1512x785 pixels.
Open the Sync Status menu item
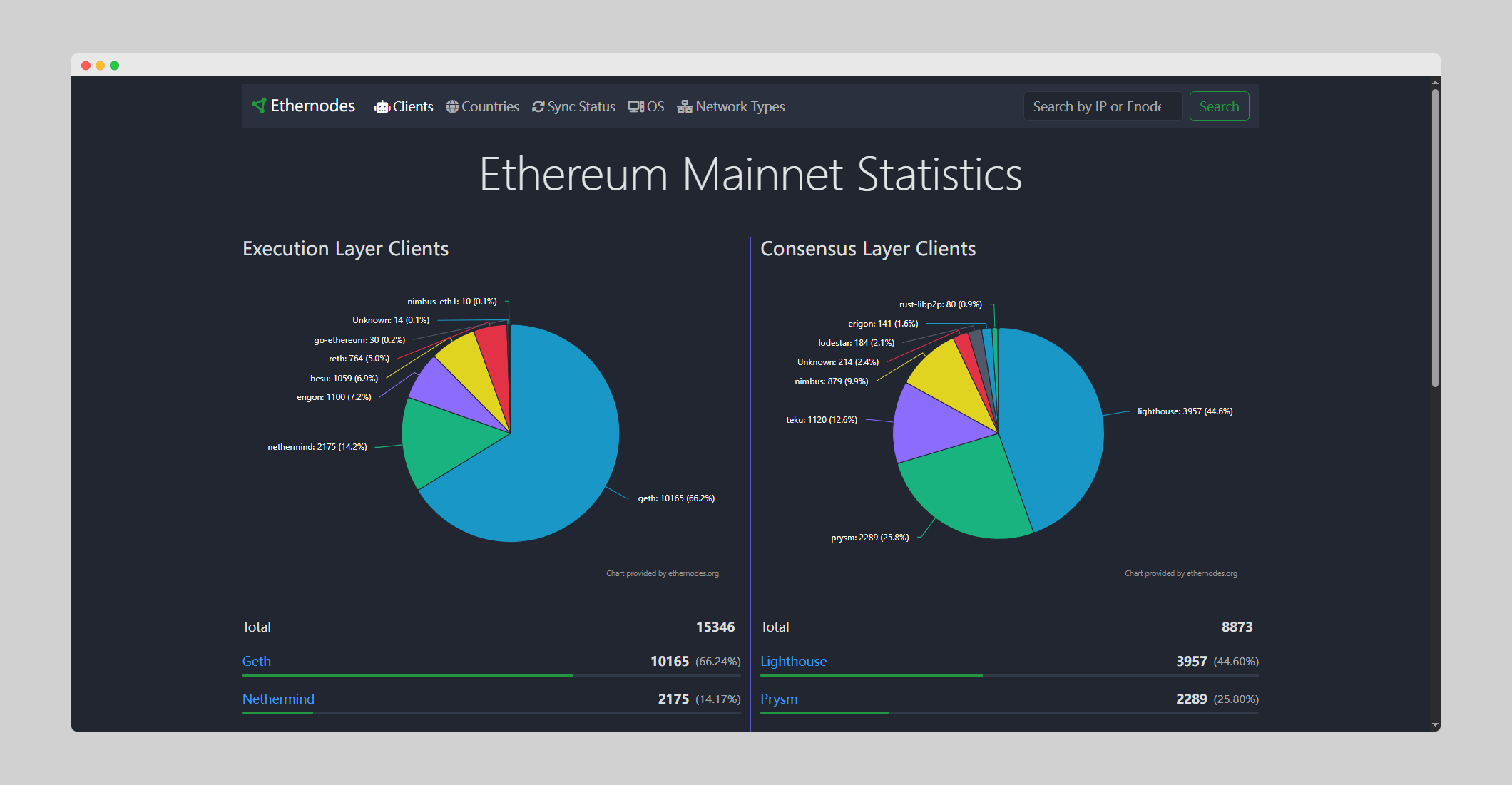point(574,106)
